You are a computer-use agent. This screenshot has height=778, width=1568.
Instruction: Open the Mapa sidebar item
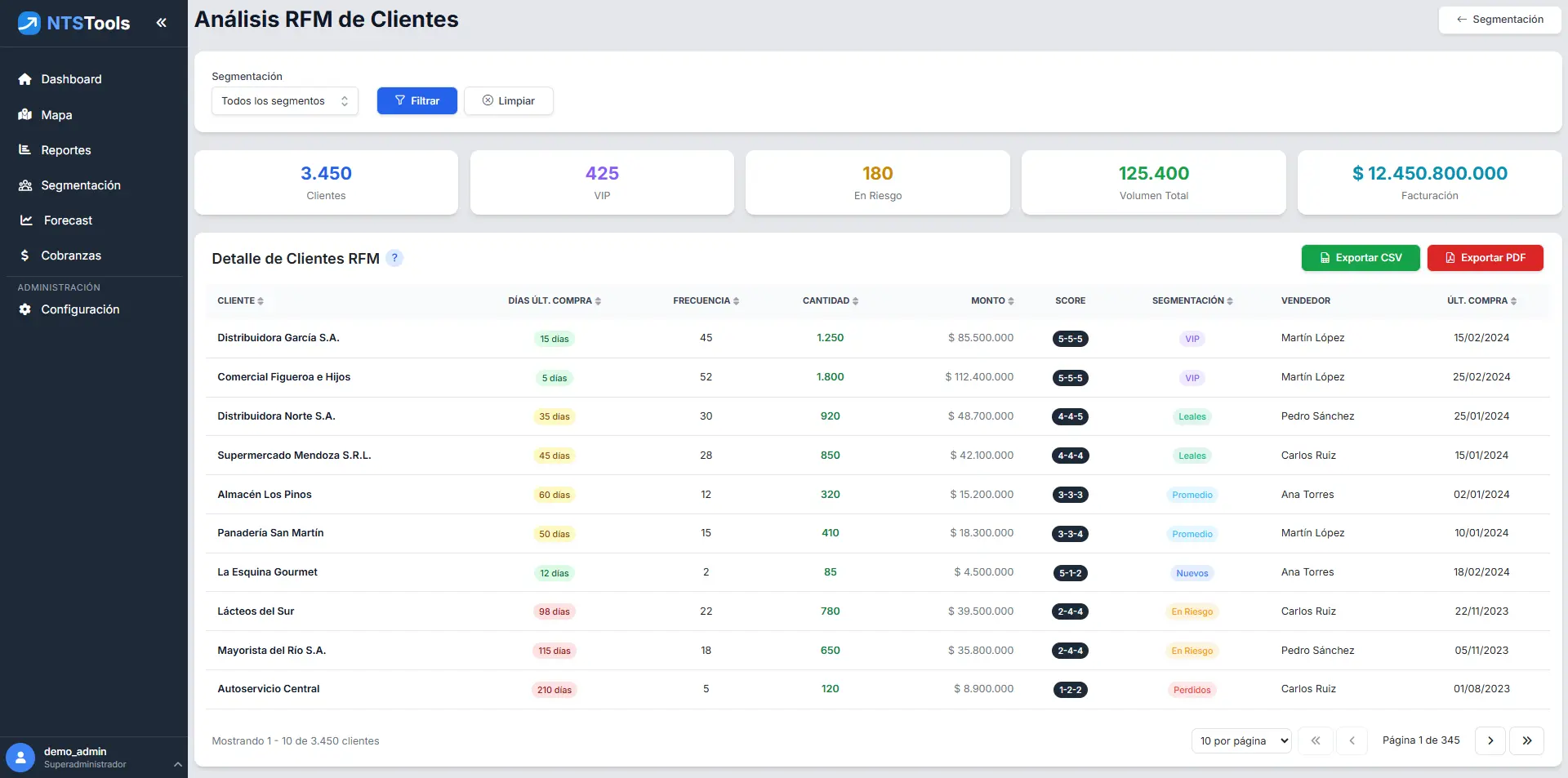click(56, 115)
